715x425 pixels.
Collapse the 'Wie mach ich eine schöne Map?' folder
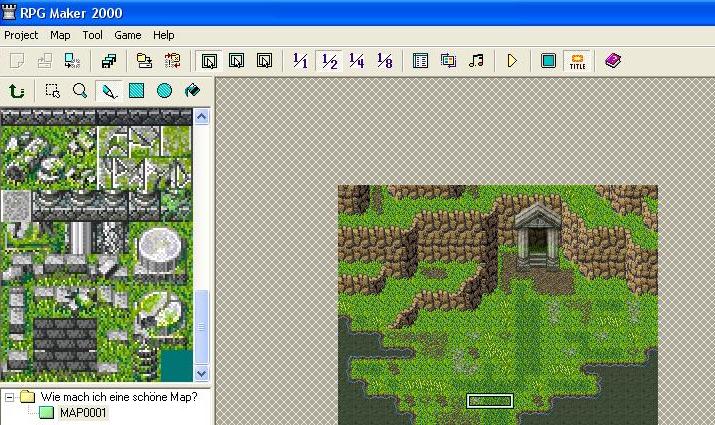point(9,397)
